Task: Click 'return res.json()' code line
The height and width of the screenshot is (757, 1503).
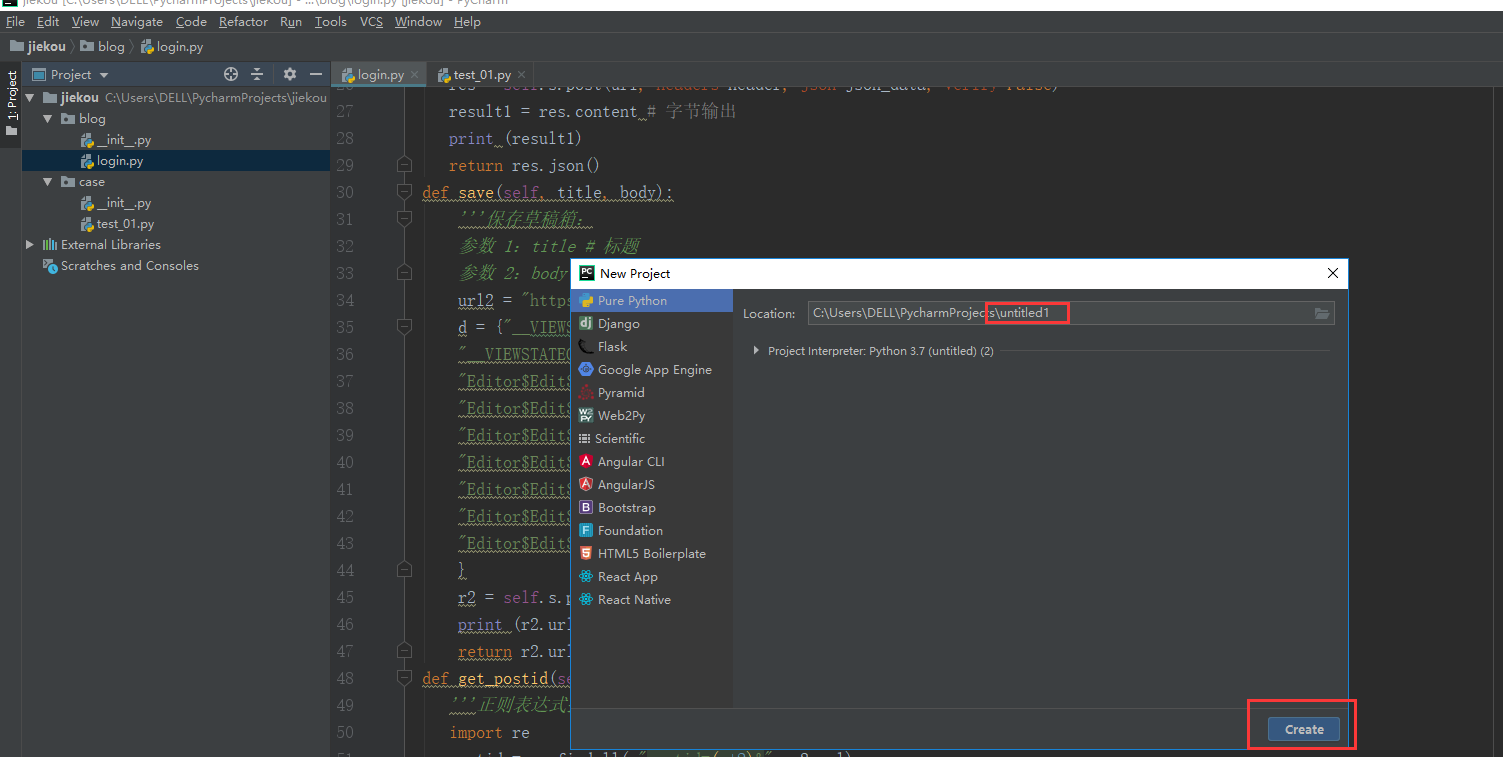Action: click(524, 165)
